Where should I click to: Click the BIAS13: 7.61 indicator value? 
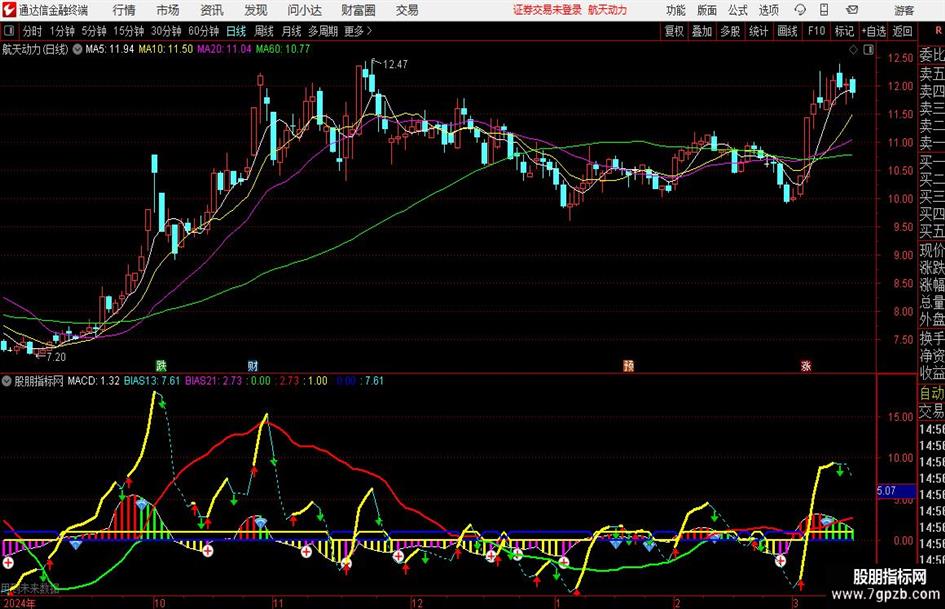152,381
